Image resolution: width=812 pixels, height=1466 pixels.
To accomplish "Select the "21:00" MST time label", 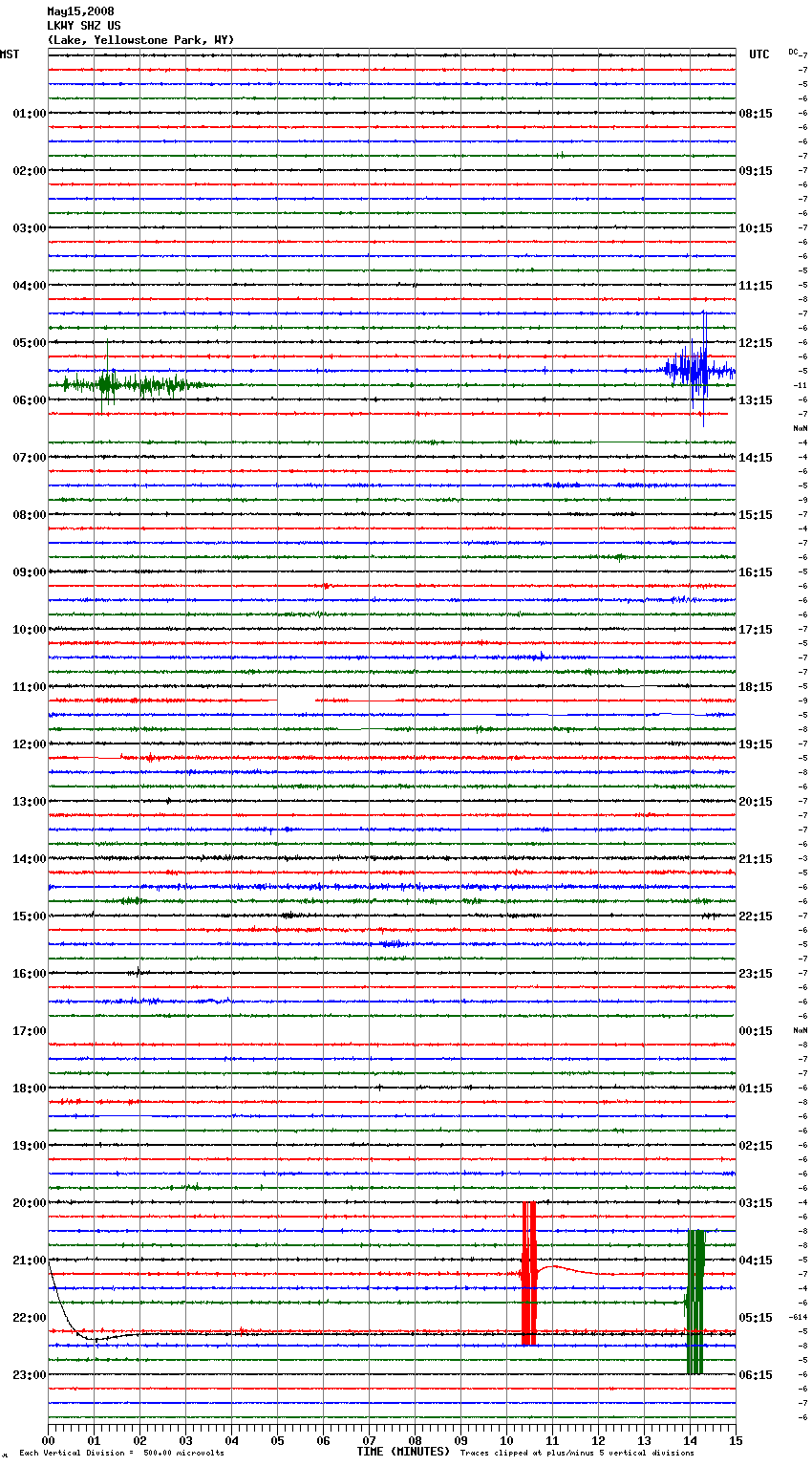I will 30,1261.
